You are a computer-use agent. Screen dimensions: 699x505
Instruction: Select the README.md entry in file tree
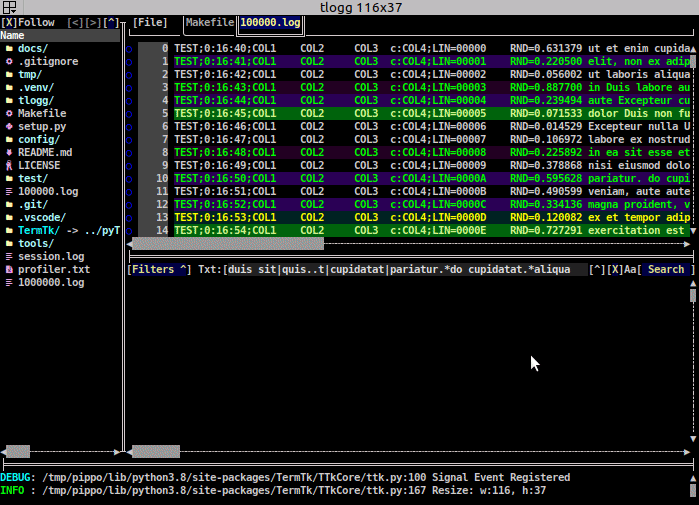pos(45,152)
